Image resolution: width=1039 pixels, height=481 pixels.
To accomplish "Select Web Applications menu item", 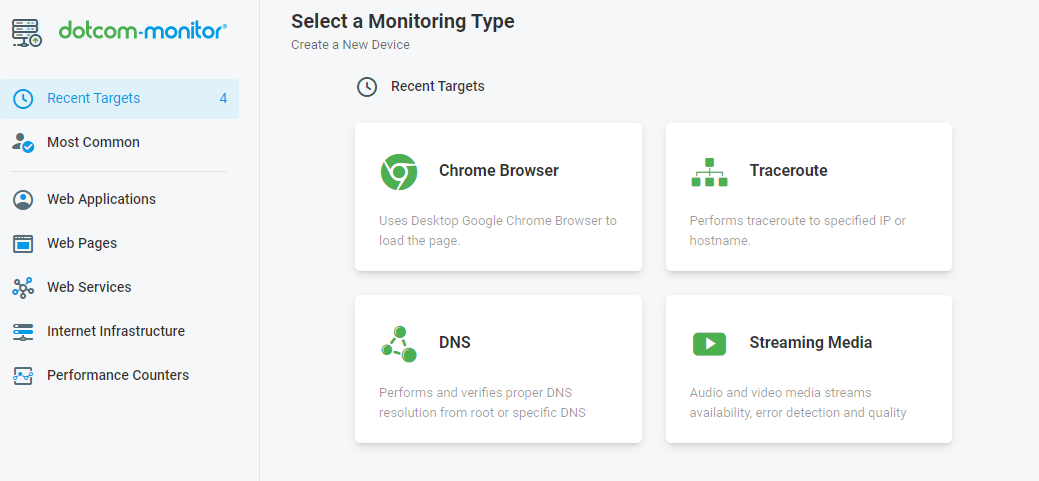I will click(x=119, y=199).
